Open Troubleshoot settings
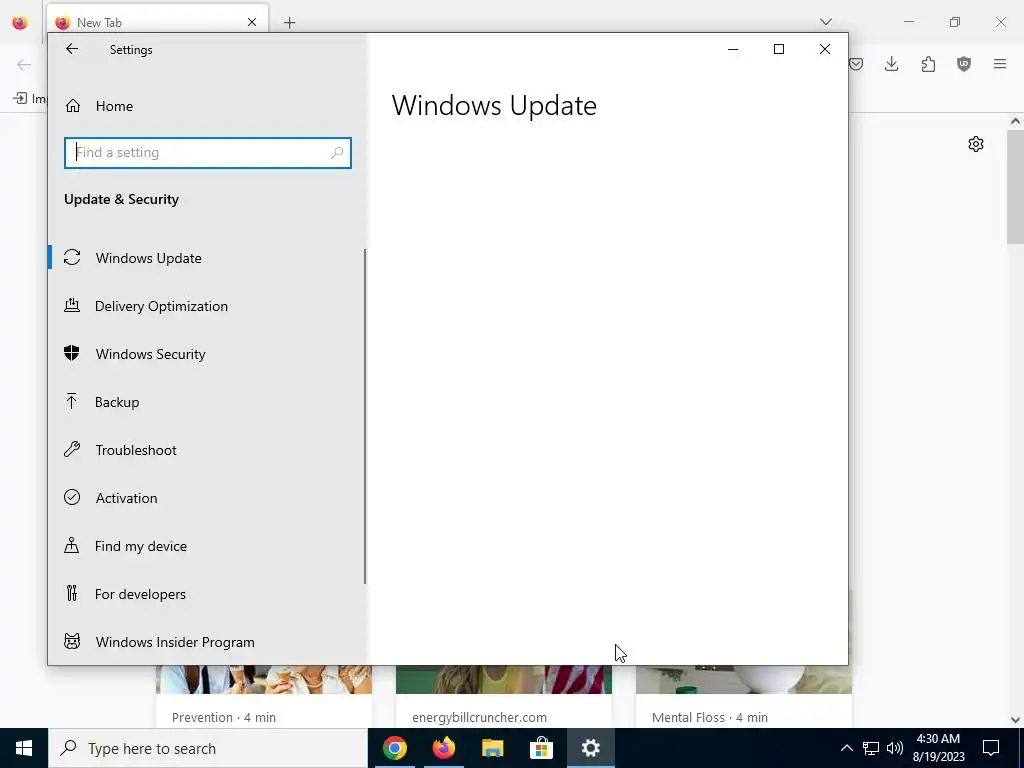The width and height of the screenshot is (1024, 768). 206,450
